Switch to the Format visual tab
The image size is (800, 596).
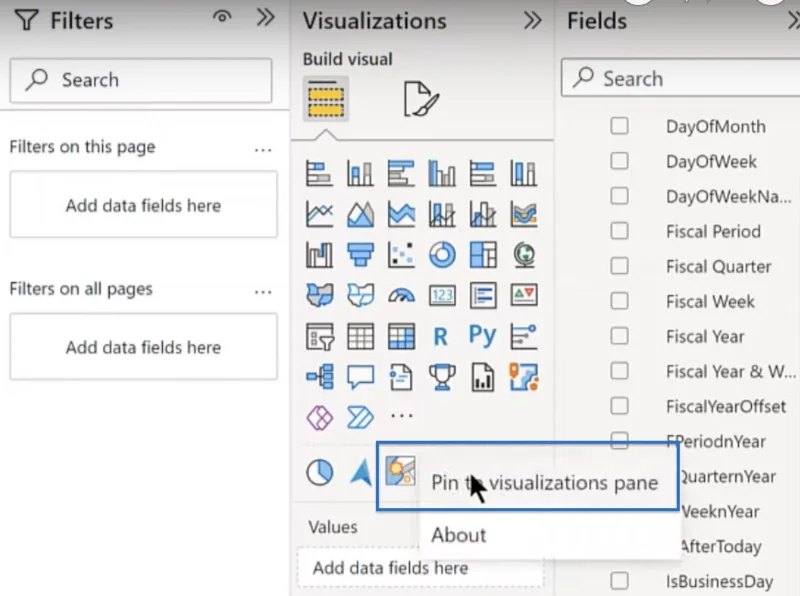click(x=421, y=98)
